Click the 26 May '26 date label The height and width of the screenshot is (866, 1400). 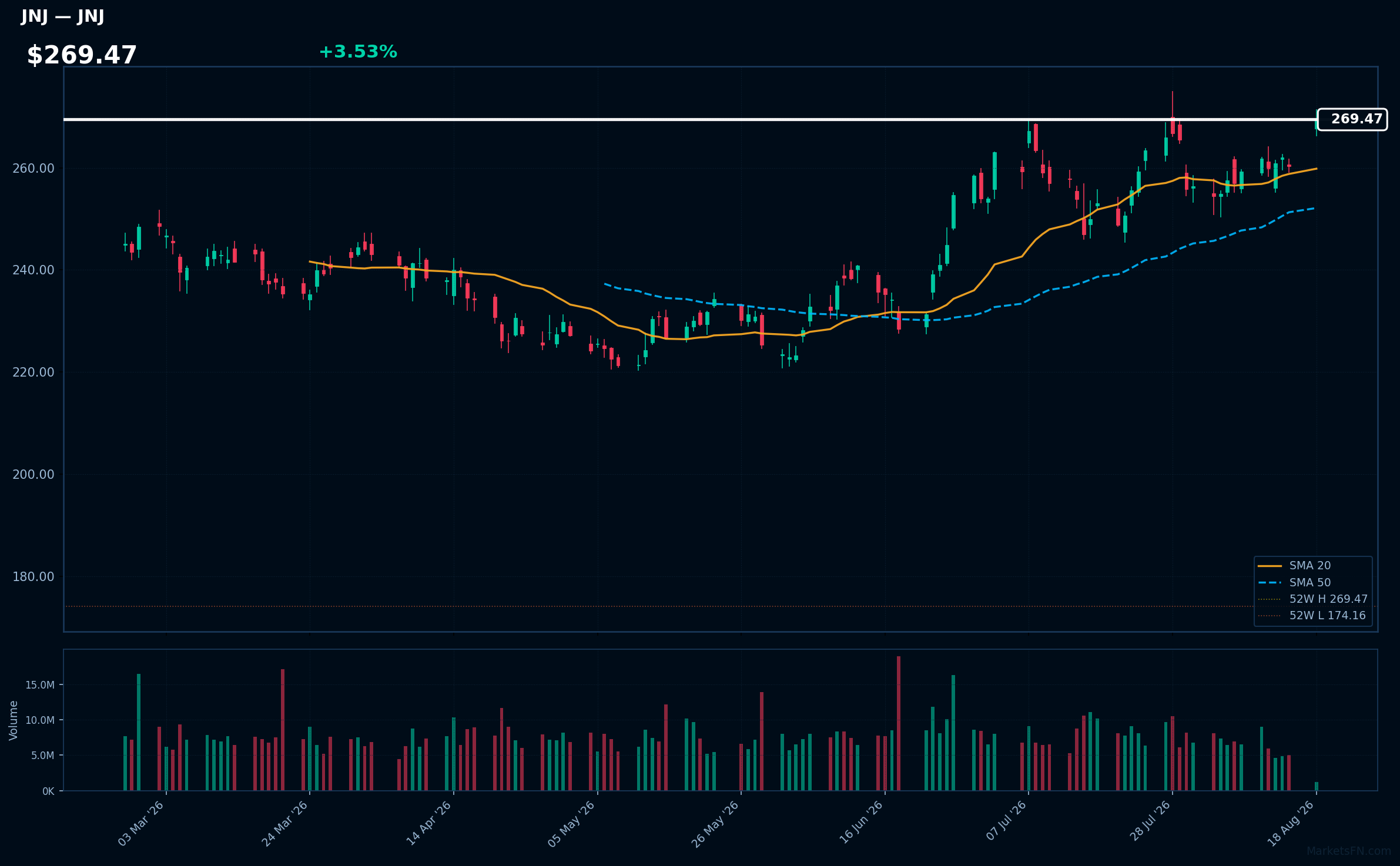pos(715,823)
